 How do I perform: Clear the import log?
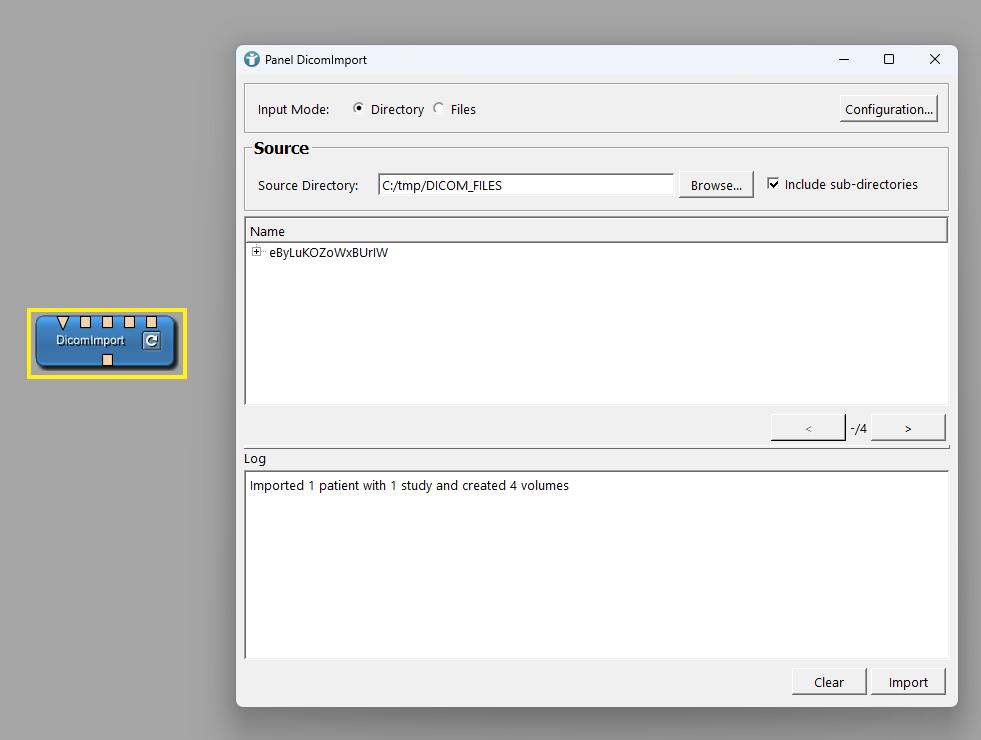[x=829, y=682]
